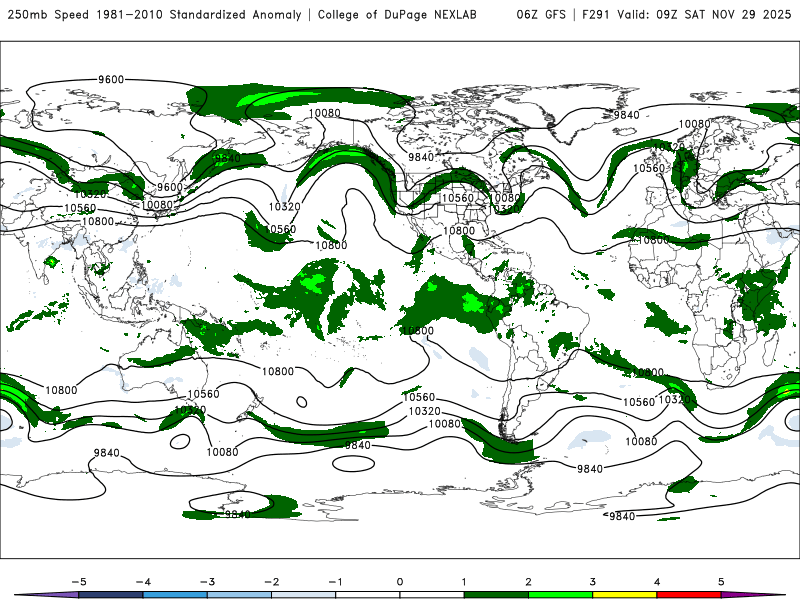Select the light blue -3 to -2 colorbar segment

coord(239,595)
